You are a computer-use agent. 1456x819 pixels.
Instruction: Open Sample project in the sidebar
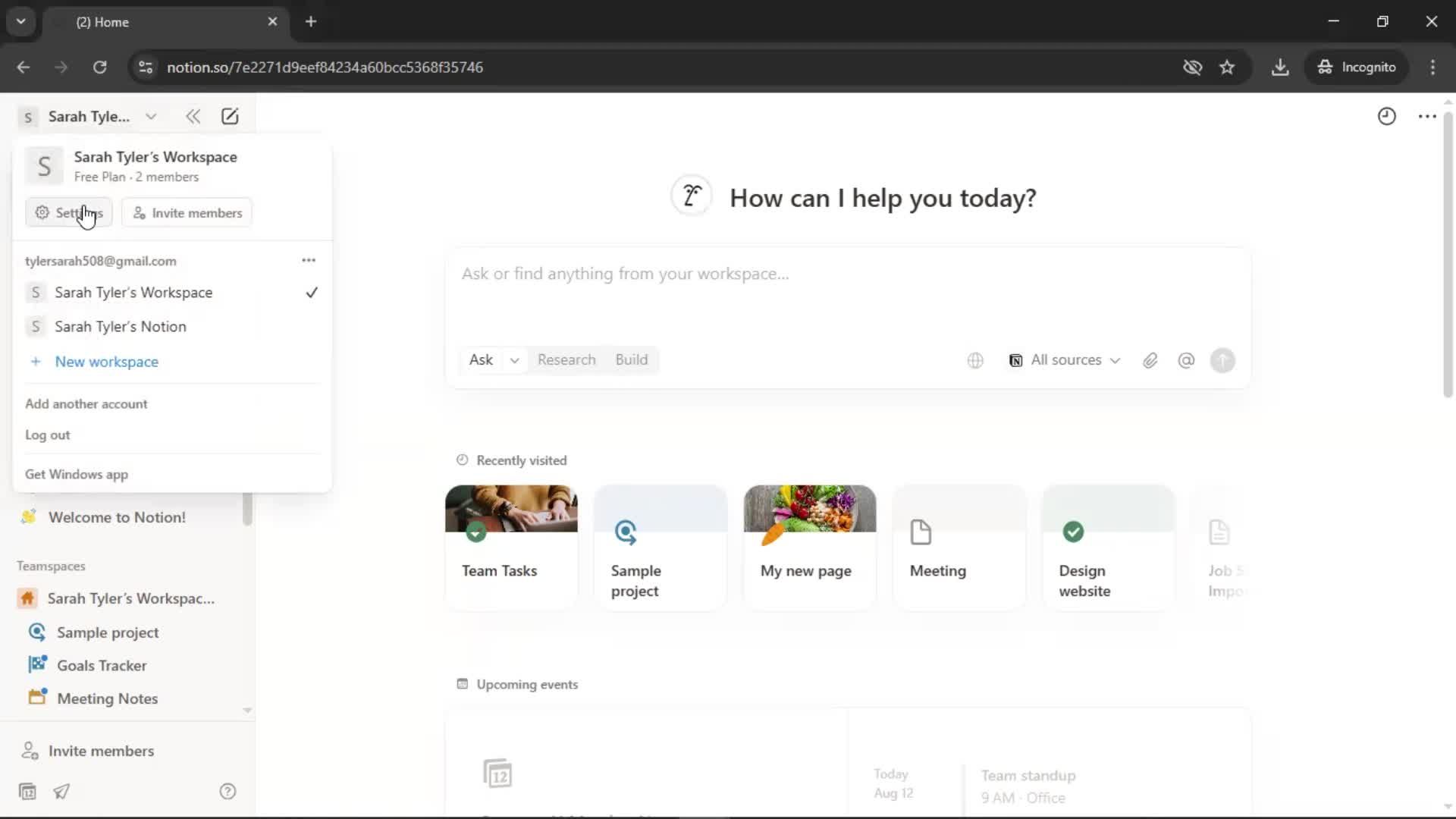pos(108,632)
